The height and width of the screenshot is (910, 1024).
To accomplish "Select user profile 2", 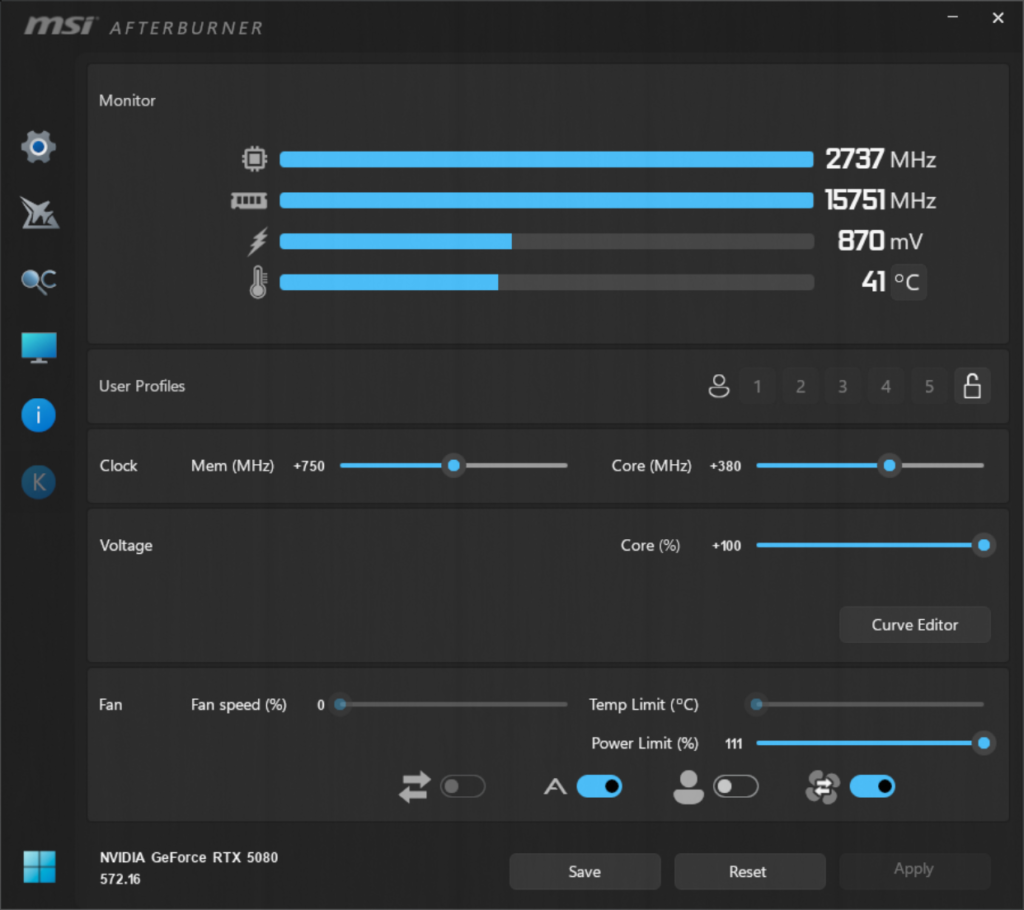I will coord(801,386).
